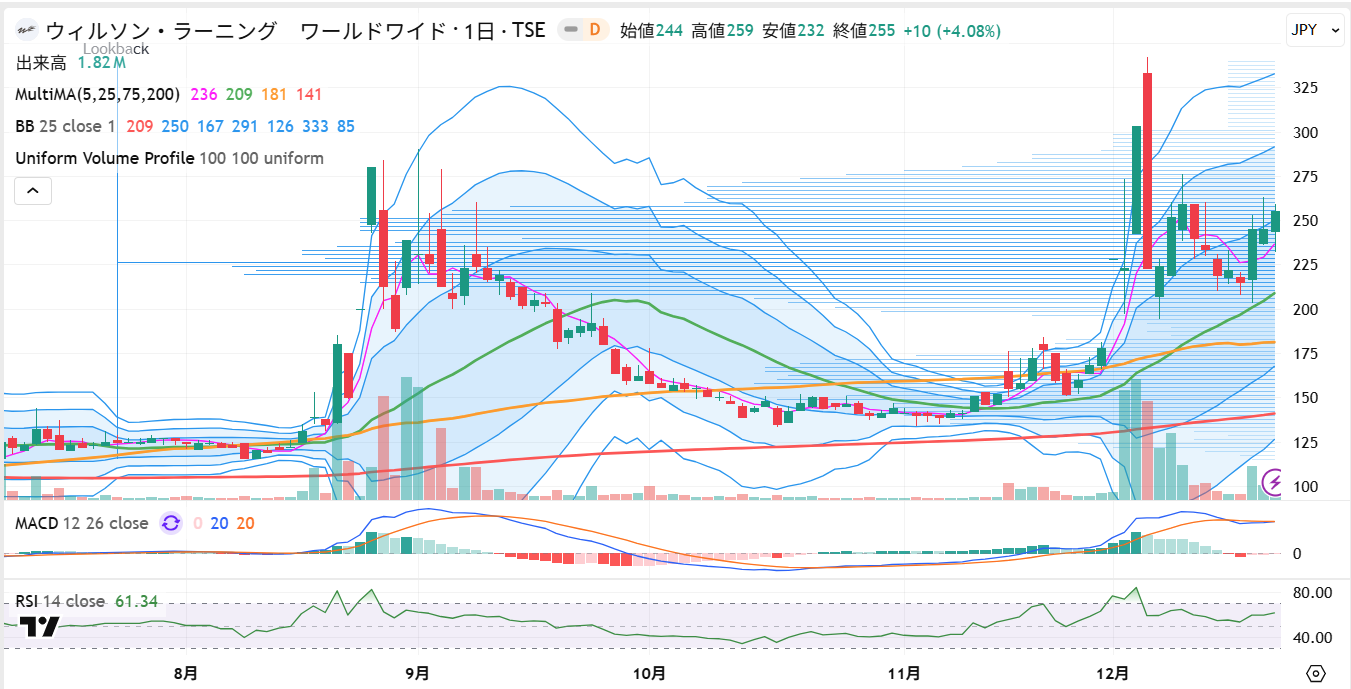Click the 300 level on price scale

coord(1304,133)
